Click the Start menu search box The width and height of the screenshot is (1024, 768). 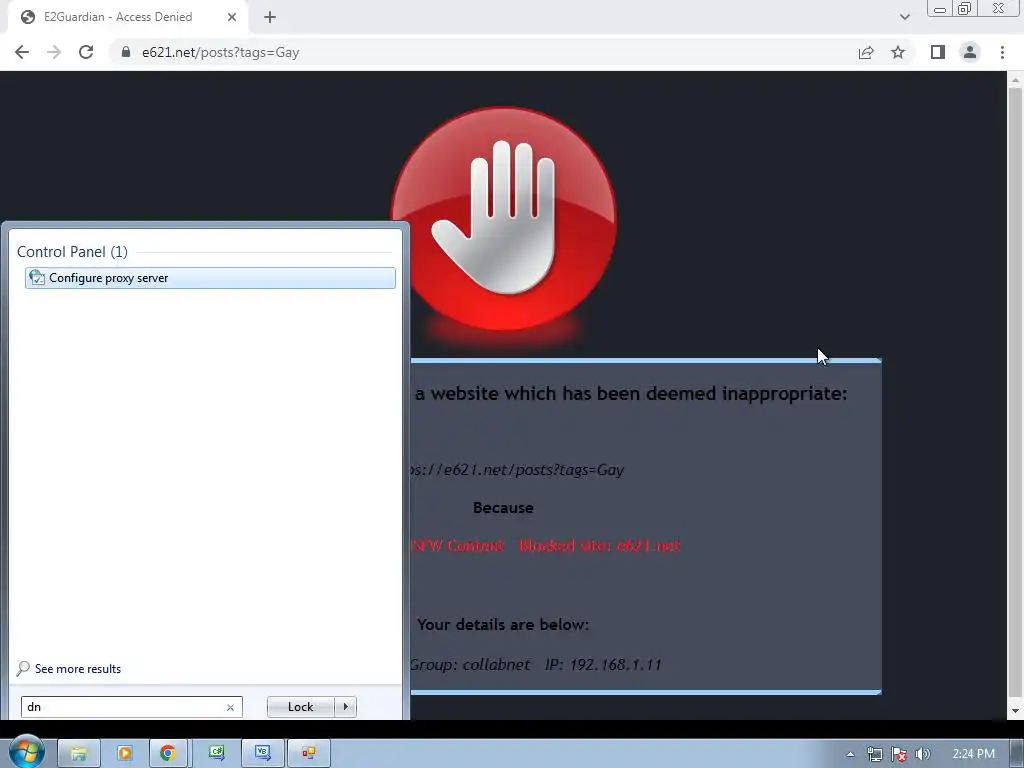tap(131, 707)
